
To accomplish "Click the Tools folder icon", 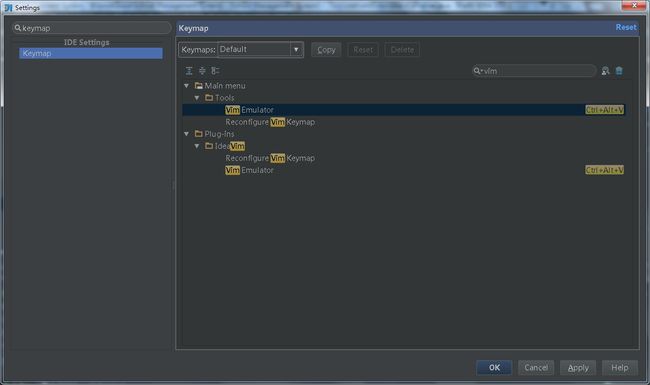I will pyautogui.click(x=209, y=98).
